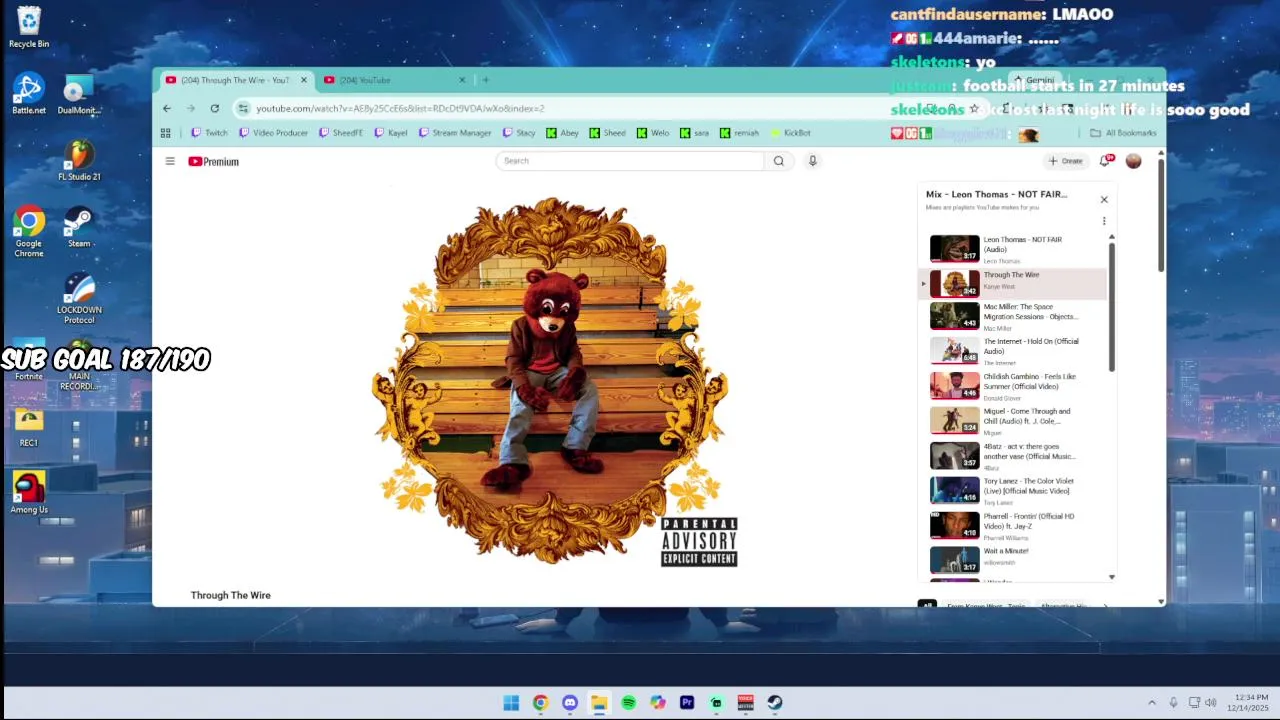Open YouTube notifications bell
The image size is (1280, 720).
click(x=1106, y=161)
